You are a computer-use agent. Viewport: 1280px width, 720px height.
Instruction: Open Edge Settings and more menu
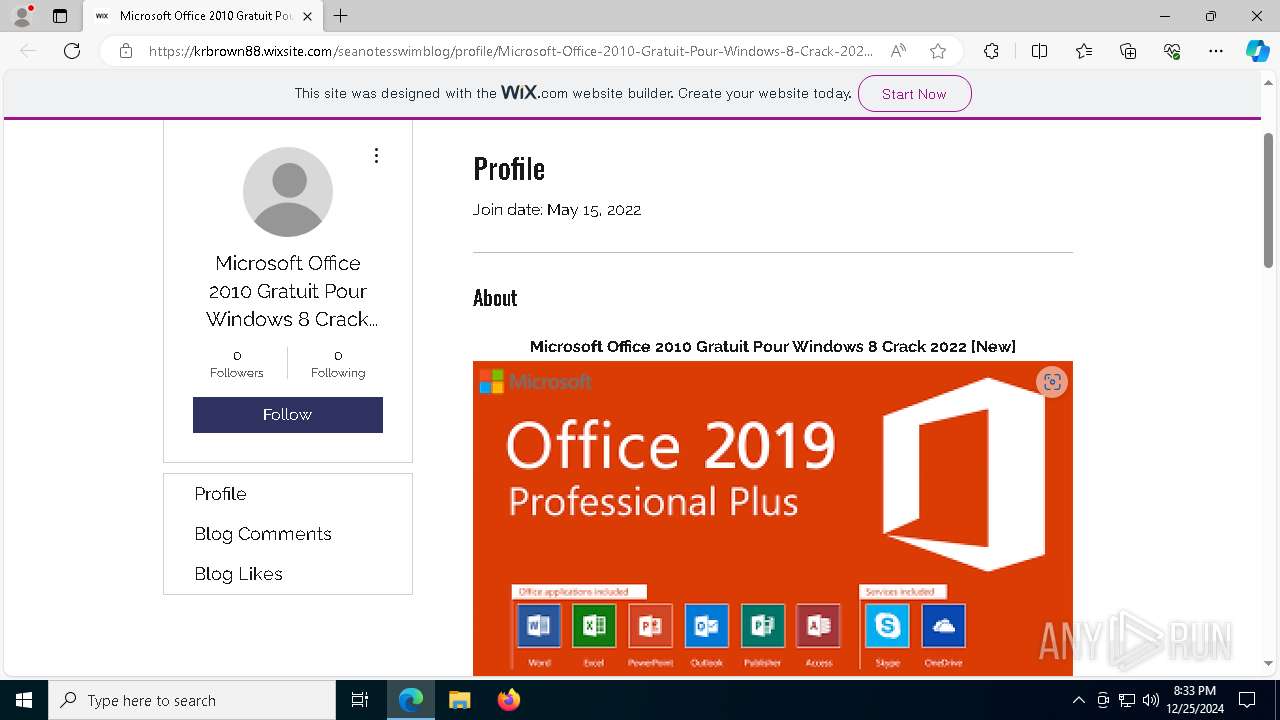(1216, 51)
